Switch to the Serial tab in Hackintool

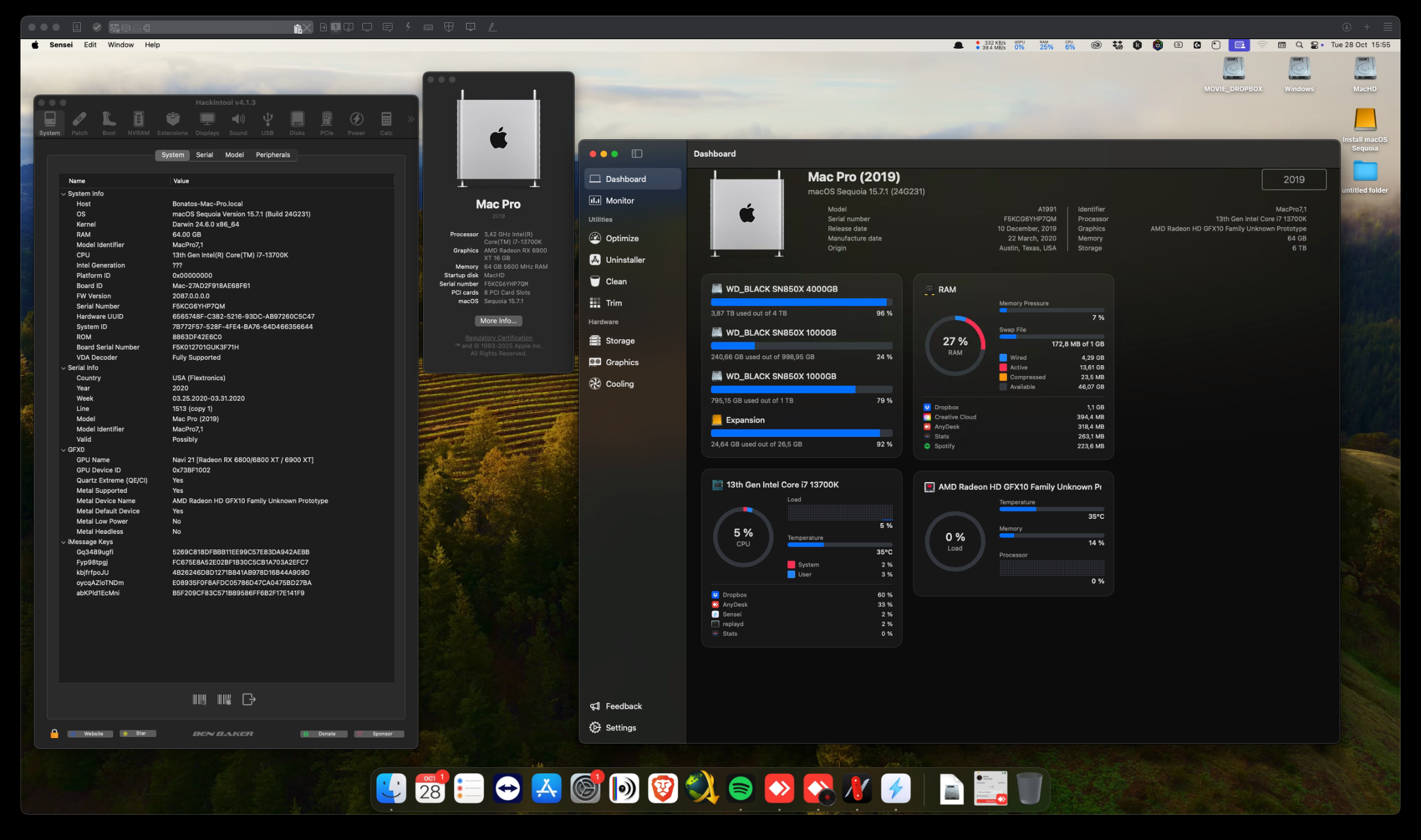click(204, 155)
